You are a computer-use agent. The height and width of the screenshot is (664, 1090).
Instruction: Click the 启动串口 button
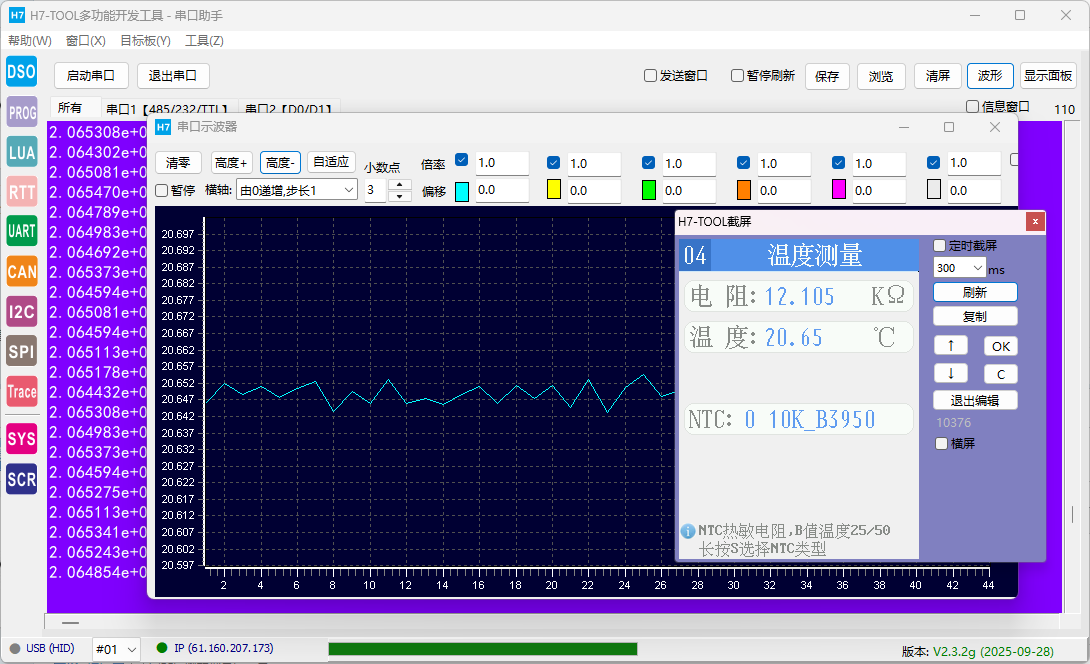coord(91,76)
